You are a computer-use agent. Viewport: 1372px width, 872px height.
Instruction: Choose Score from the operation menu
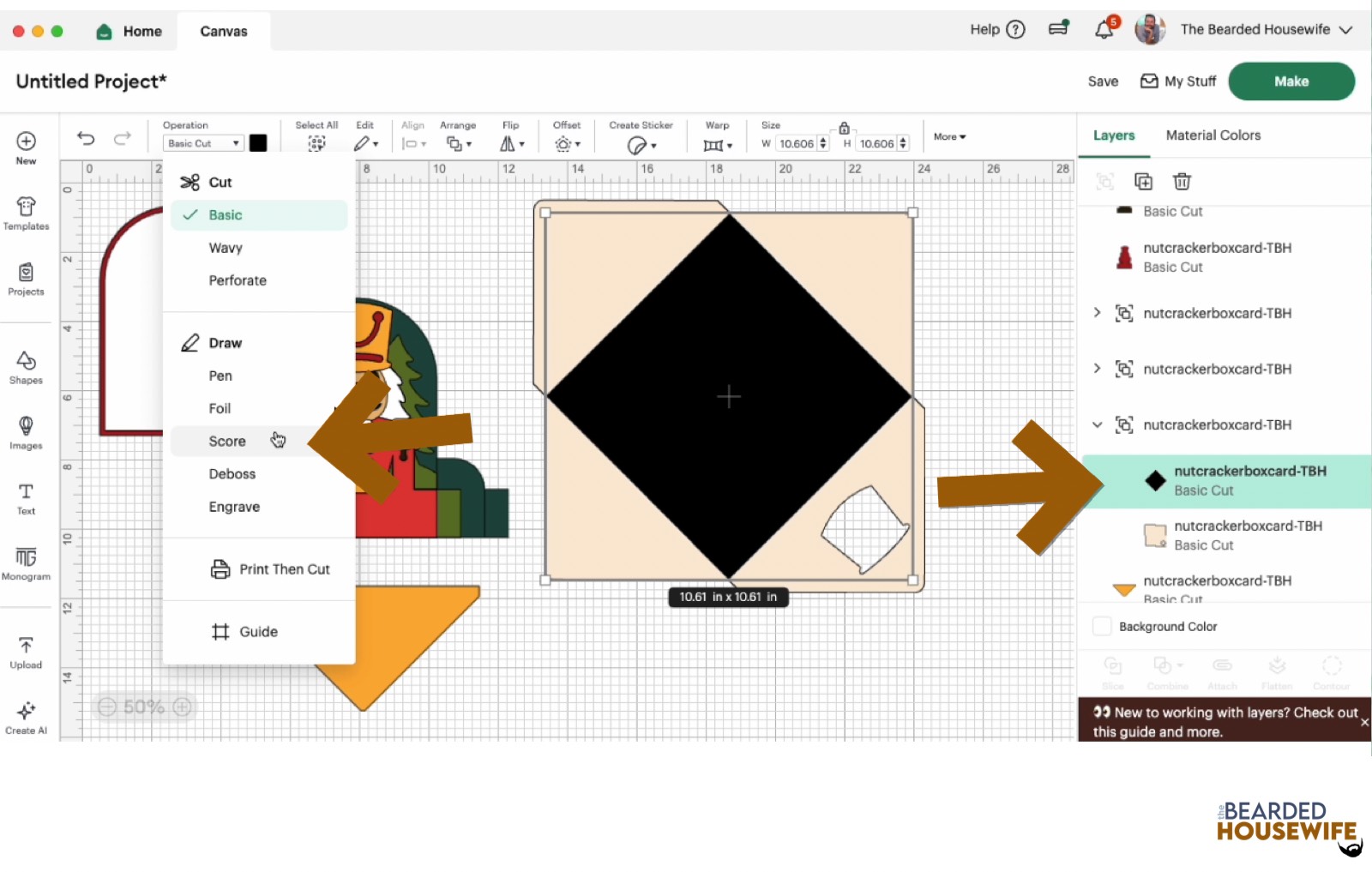click(227, 442)
